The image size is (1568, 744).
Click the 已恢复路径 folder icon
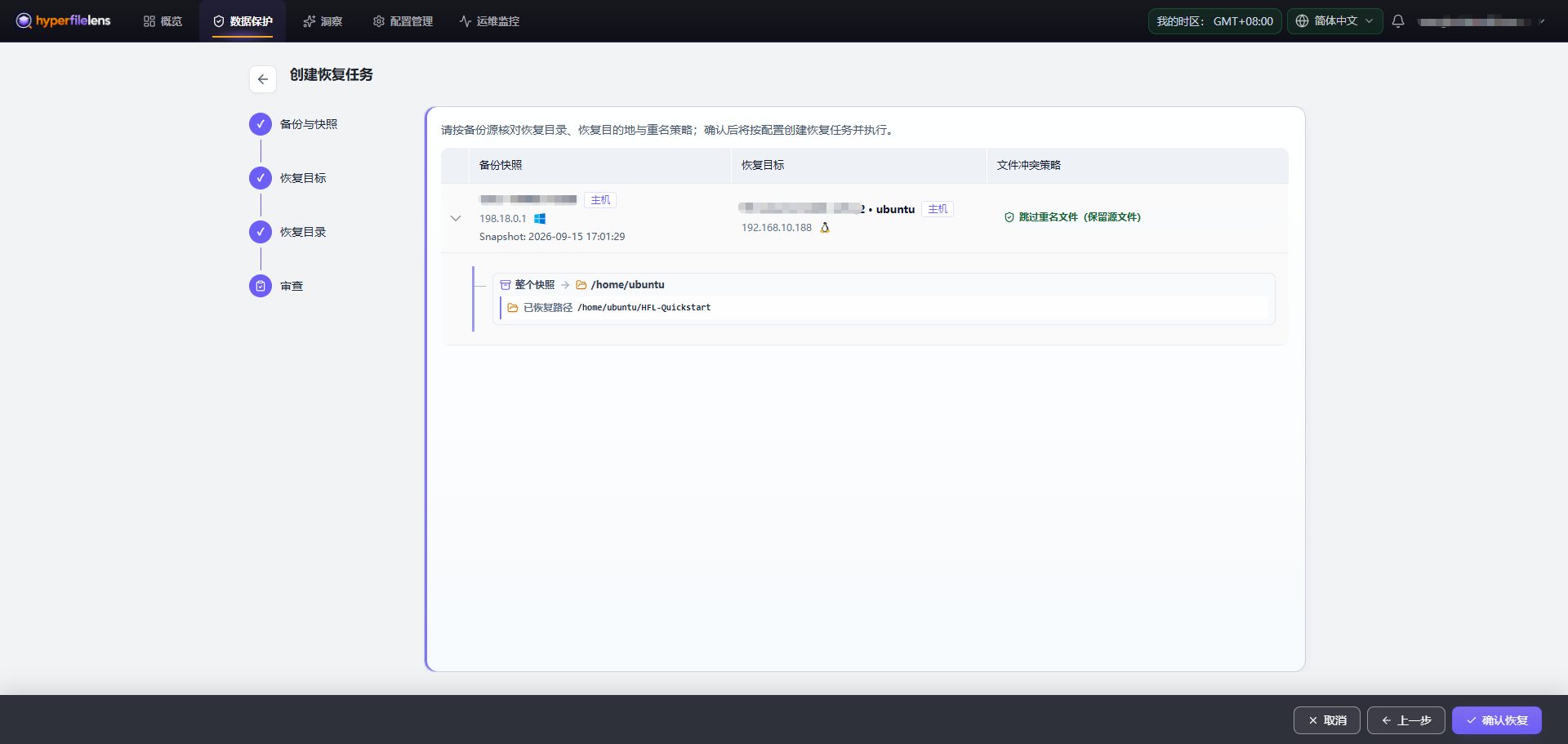click(x=513, y=308)
